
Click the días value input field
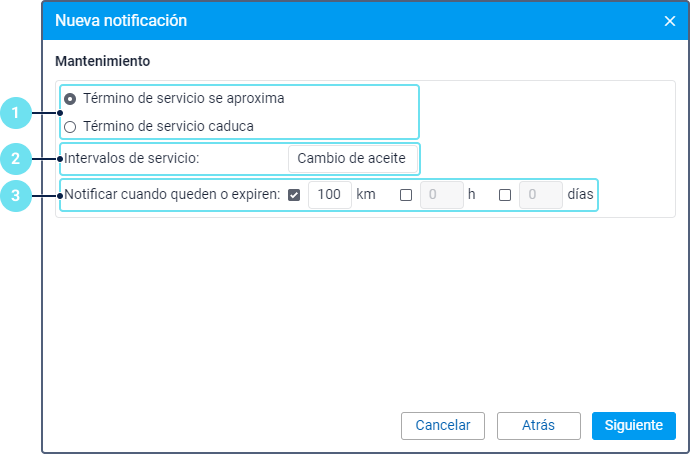click(x=540, y=195)
